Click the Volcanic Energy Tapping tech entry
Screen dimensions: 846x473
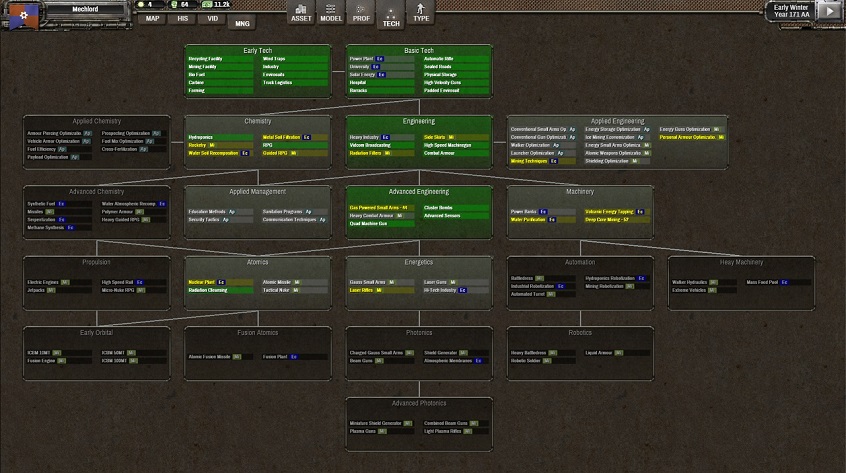[617, 212]
